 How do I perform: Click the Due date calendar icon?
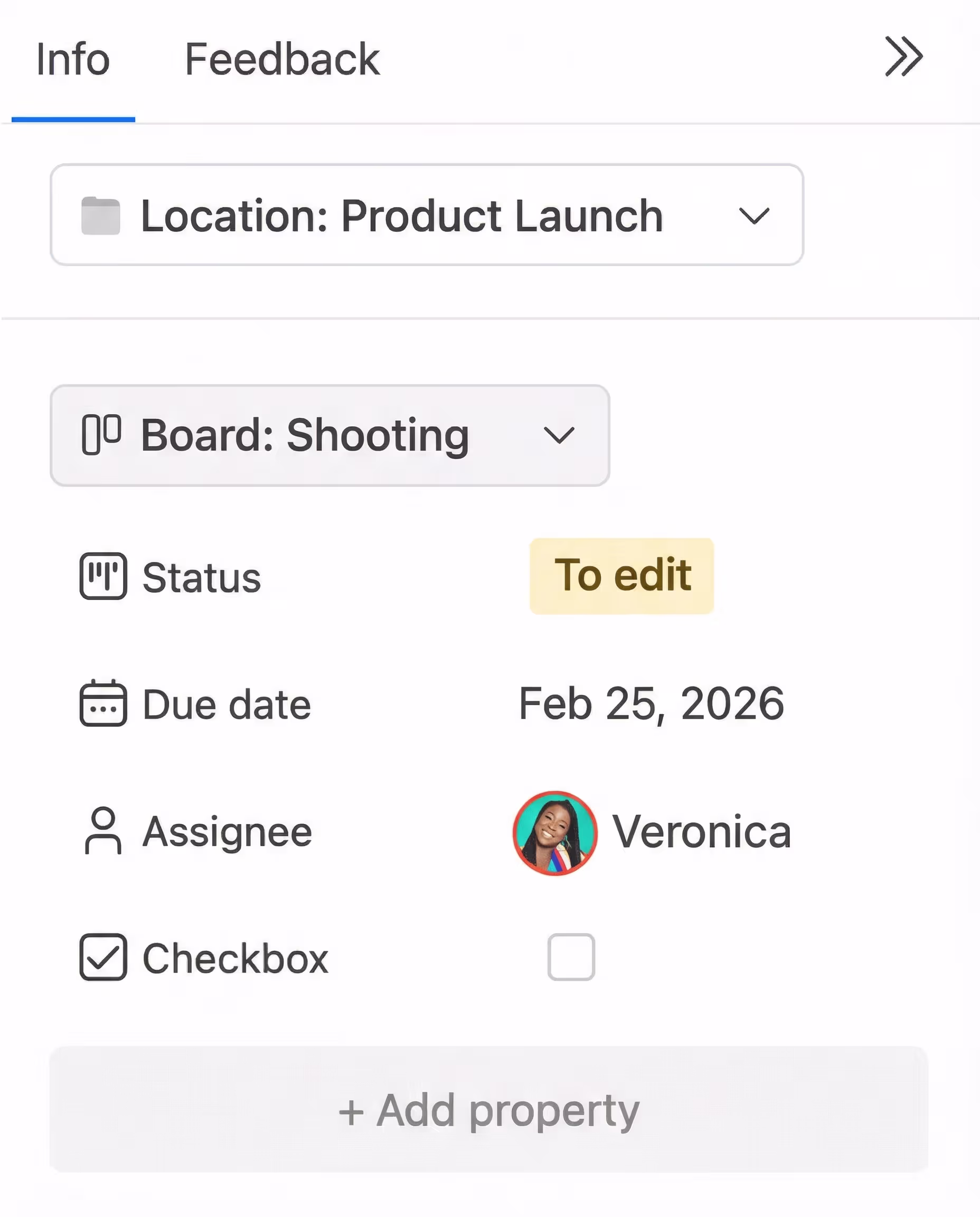(103, 703)
